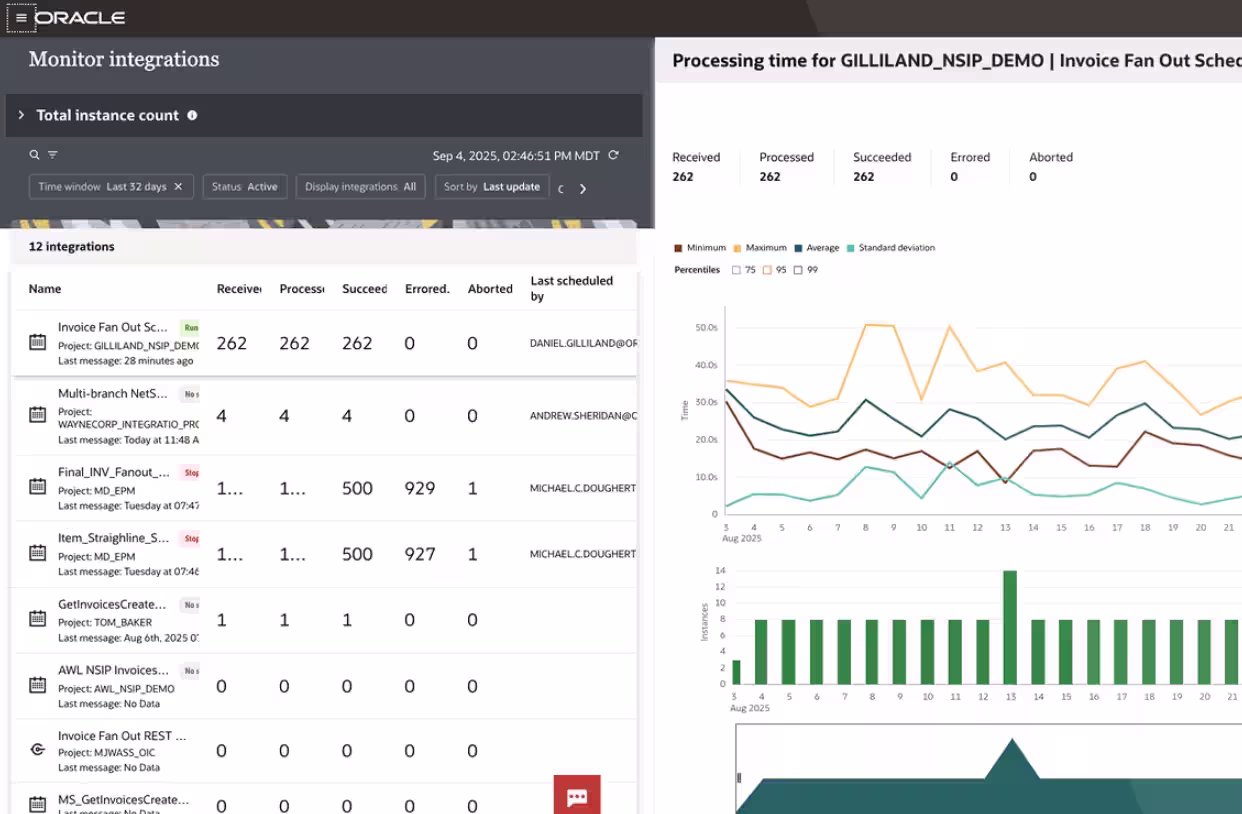This screenshot has height=814, width=1242.
Task: Open Display integrations All filter
Action: [x=360, y=187]
